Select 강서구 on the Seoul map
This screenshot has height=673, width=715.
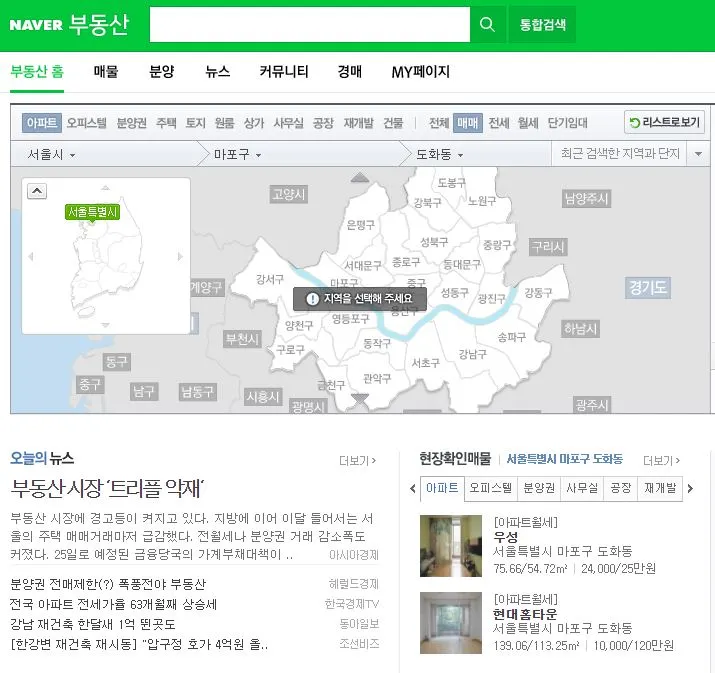pyautogui.click(x=269, y=279)
